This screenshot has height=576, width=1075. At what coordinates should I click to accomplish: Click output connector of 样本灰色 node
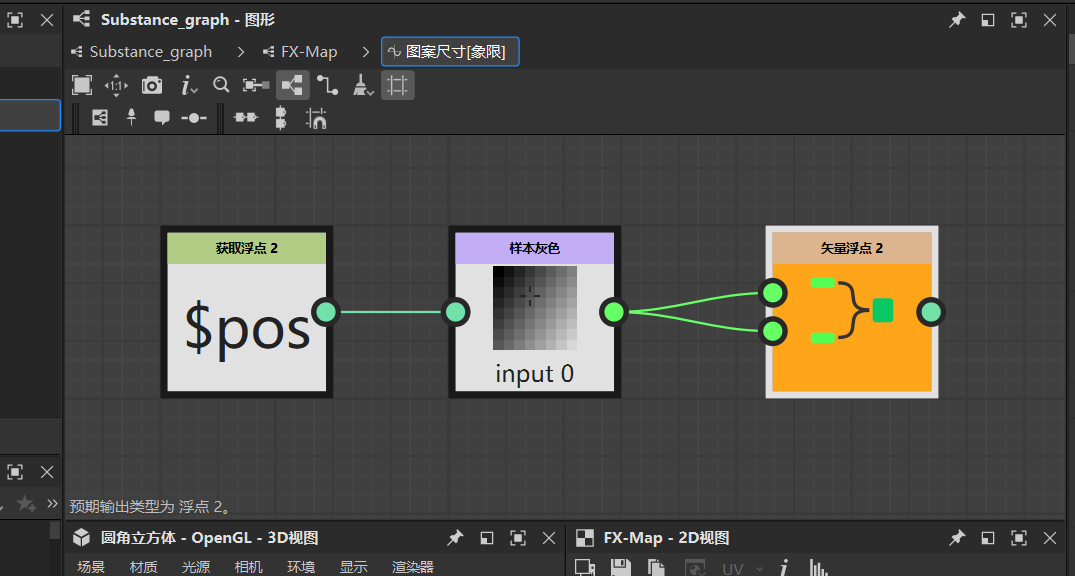pyautogui.click(x=614, y=312)
